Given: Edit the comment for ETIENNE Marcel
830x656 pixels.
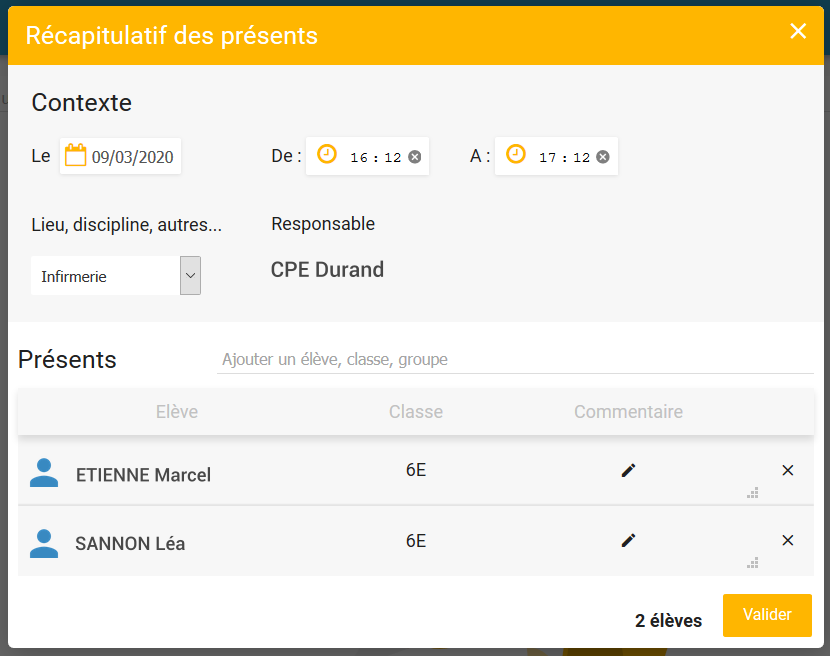Looking at the screenshot, I should coord(628,470).
